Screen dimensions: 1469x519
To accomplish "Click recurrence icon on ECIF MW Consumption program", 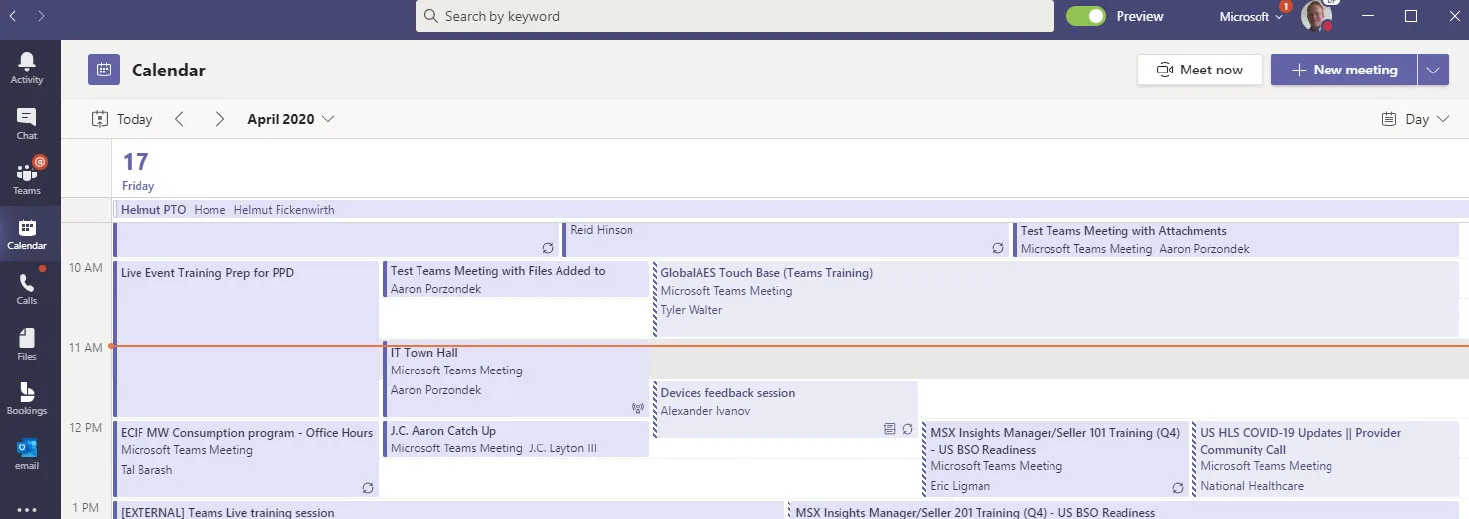I will click(368, 488).
